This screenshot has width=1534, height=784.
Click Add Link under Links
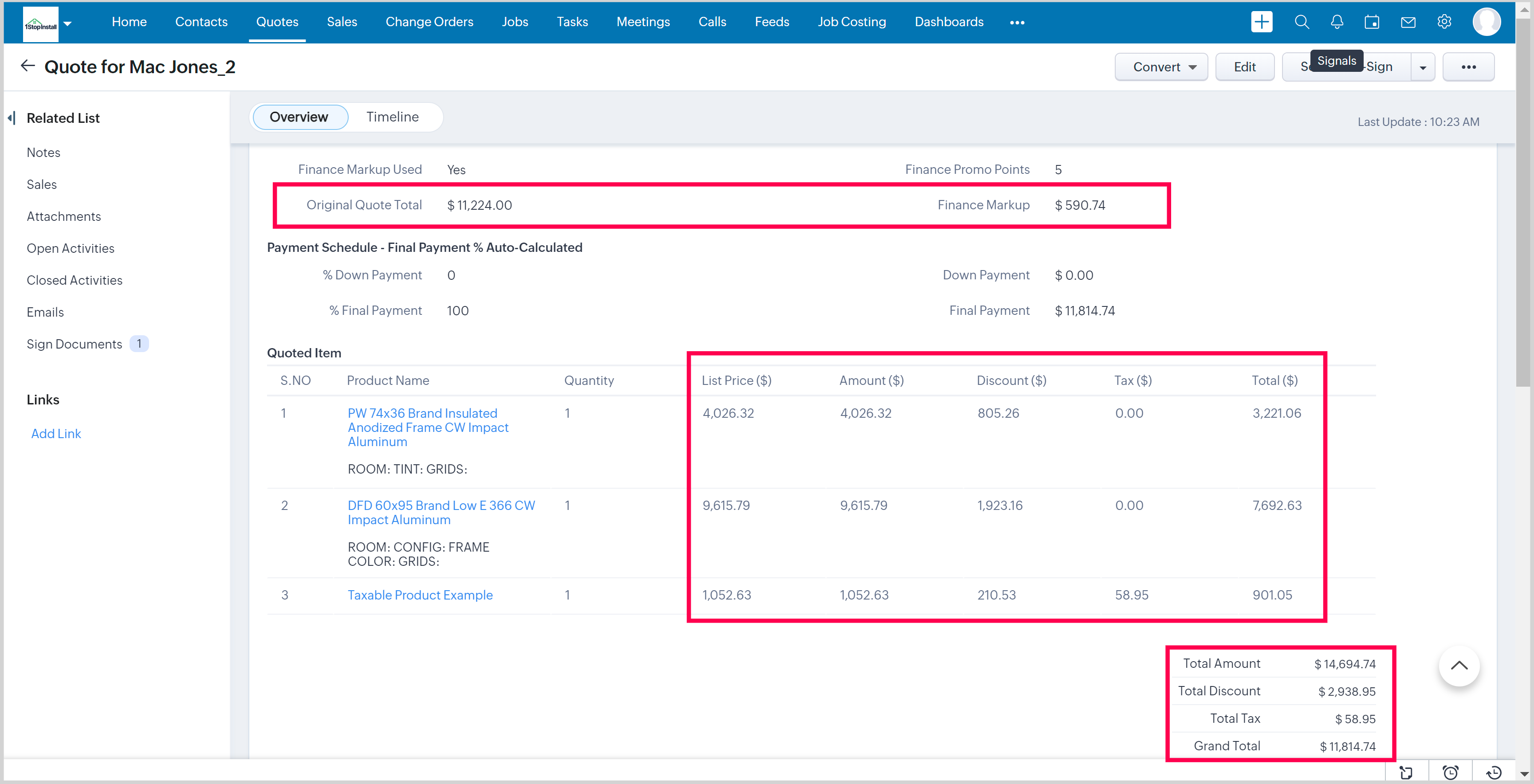point(56,433)
